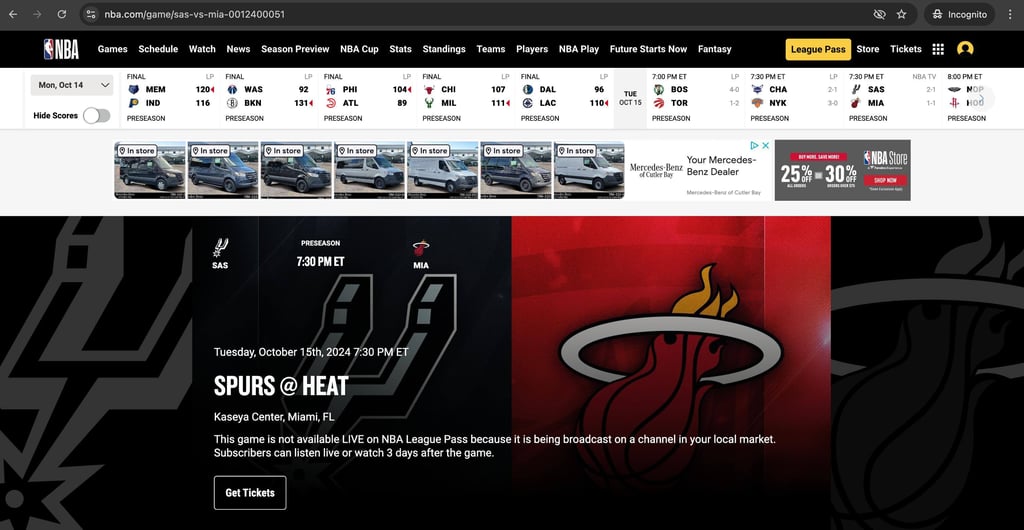This screenshot has width=1024, height=530.
Task: Click the tracking protection eye icon
Action: [880, 14]
